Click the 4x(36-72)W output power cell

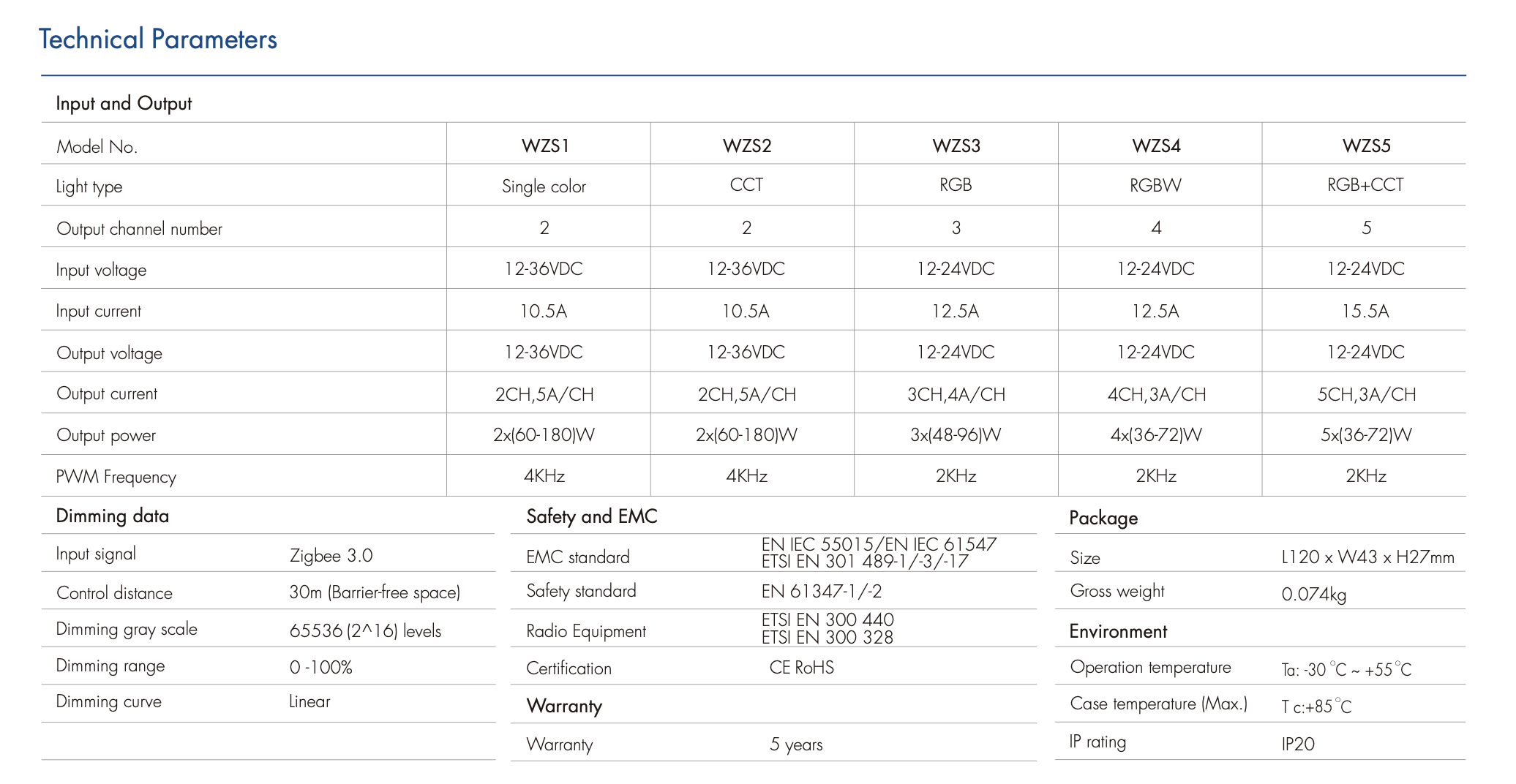pos(1155,435)
